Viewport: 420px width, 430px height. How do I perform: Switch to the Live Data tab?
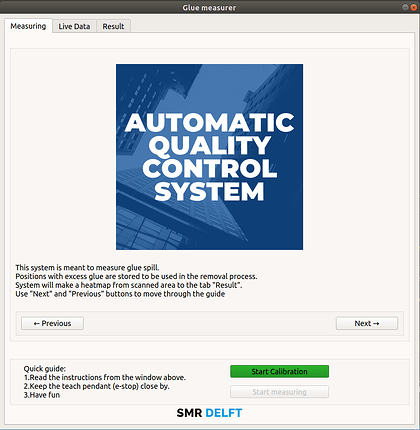point(74,26)
